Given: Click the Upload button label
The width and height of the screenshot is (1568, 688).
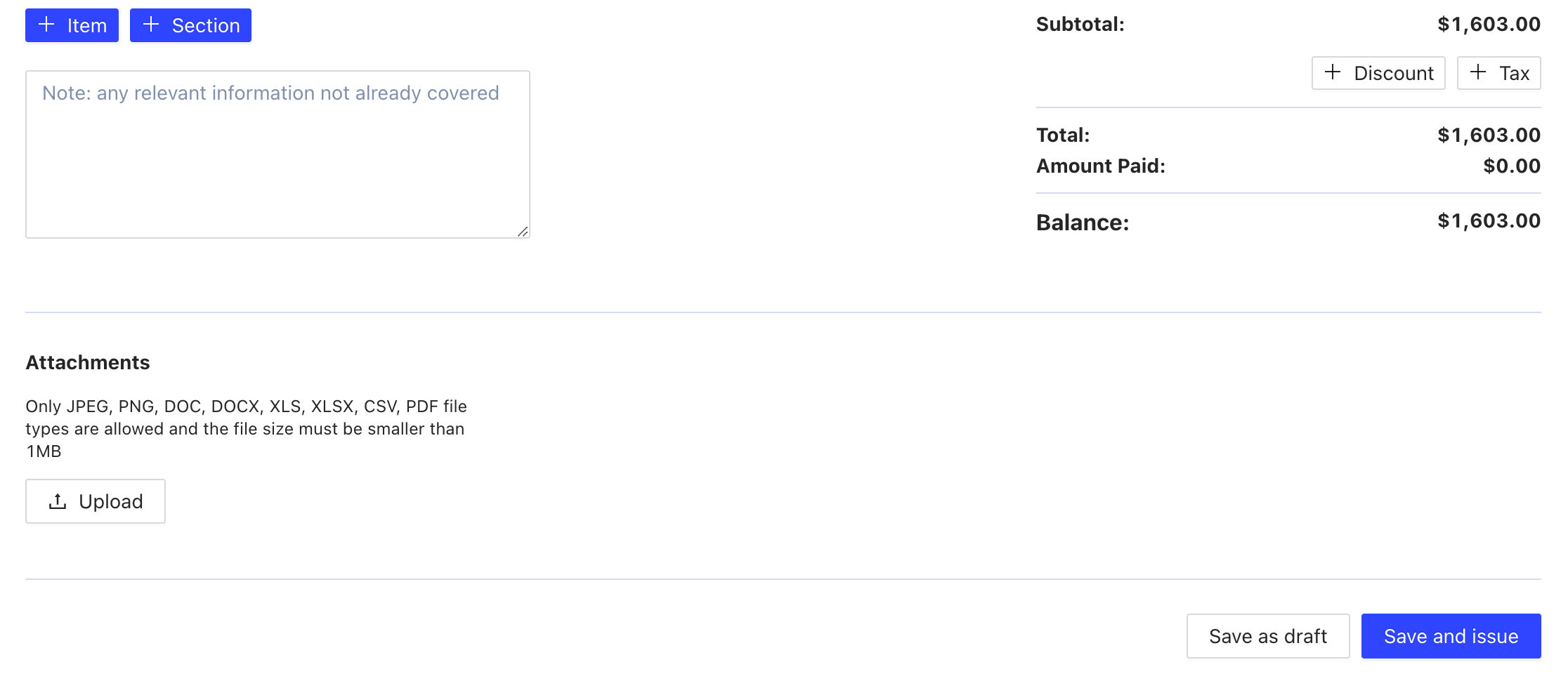Looking at the screenshot, I should tap(111, 501).
